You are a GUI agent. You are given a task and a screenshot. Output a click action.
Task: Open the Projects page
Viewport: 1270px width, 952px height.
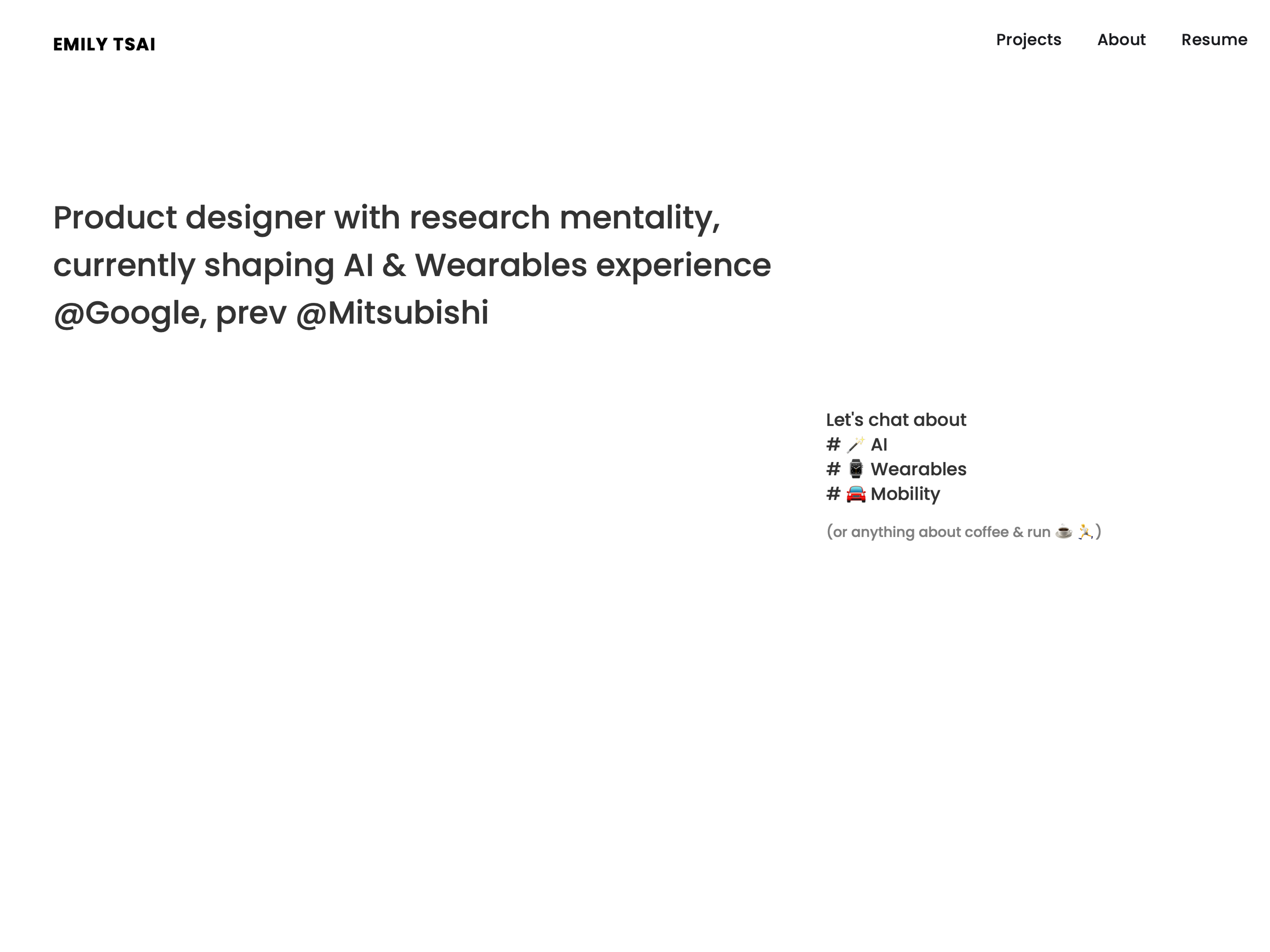tap(1028, 40)
